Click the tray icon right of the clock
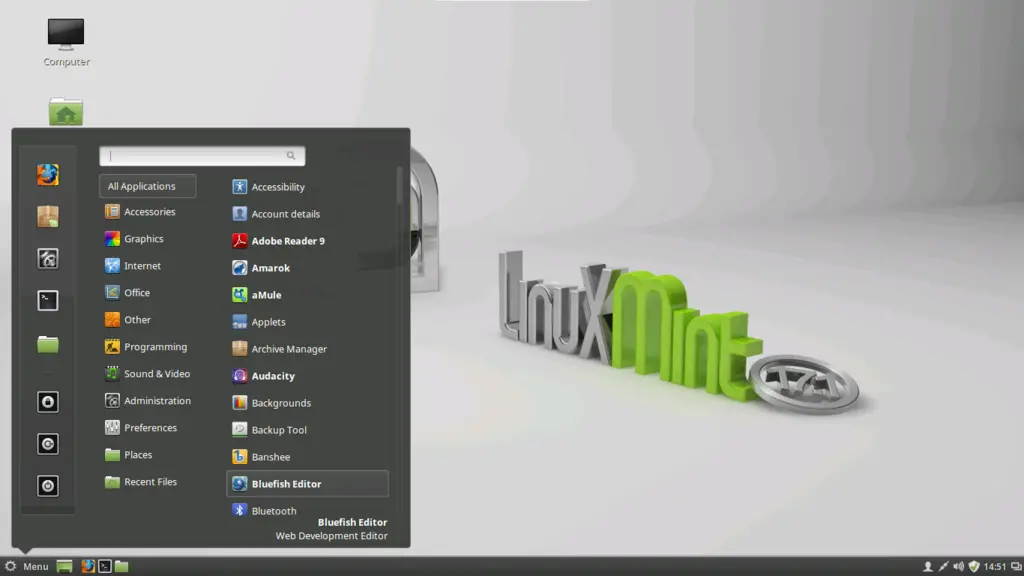Screen dimensions: 1024x576 click(1016, 566)
